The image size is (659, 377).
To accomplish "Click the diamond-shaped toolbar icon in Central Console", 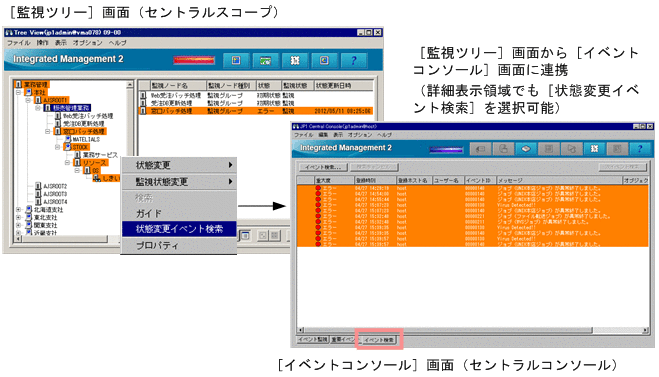I will [526, 149].
